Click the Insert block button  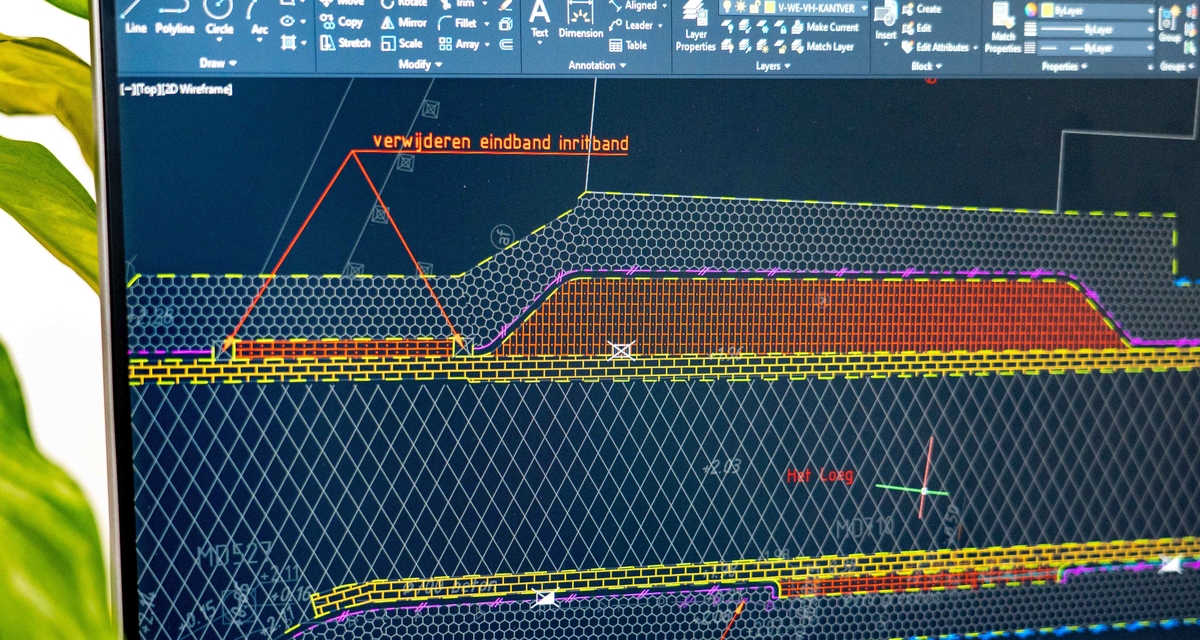[x=886, y=22]
